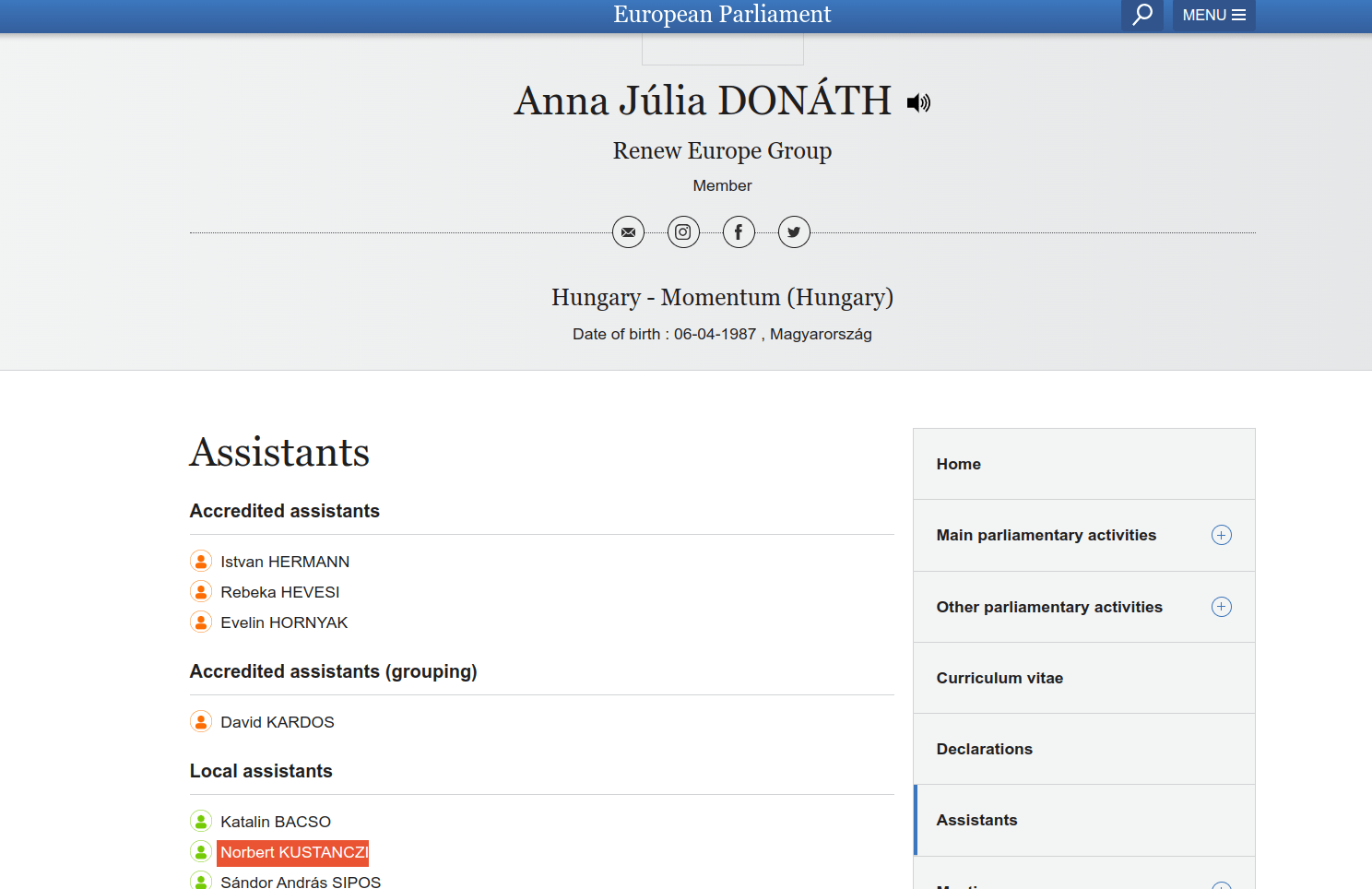This screenshot has width=1372, height=889.
Task: Click the Renew Europe Group title
Action: point(722,150)
